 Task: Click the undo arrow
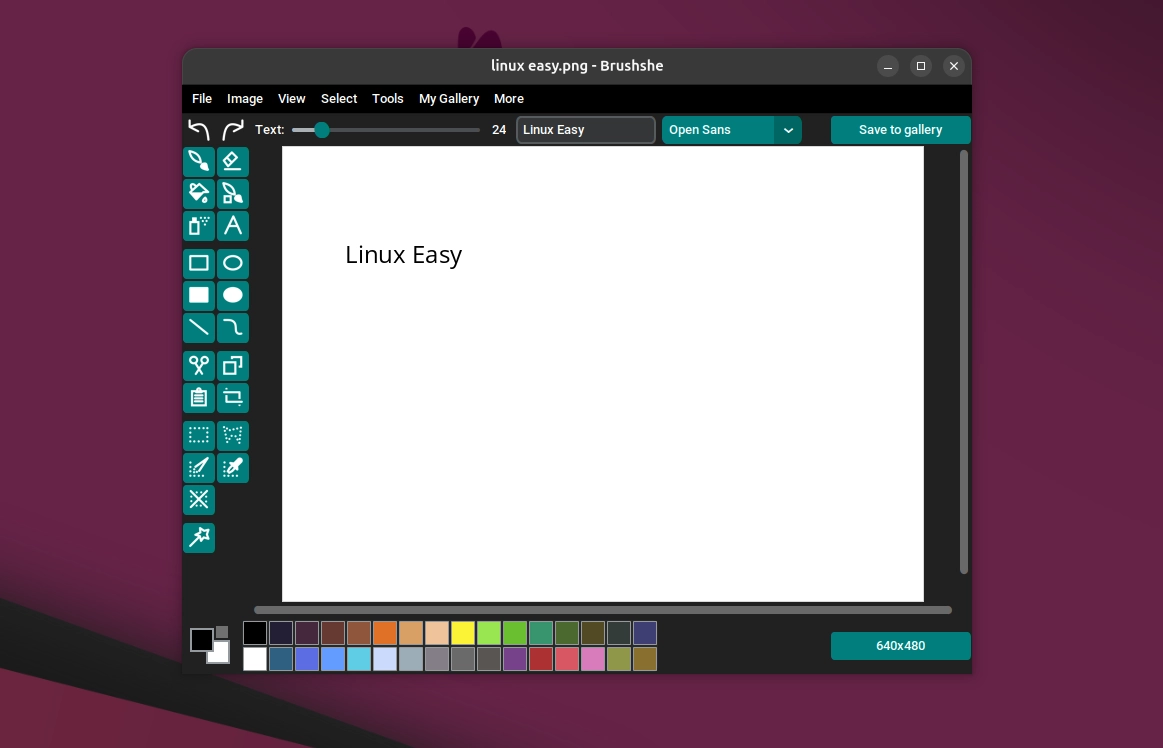199,130
